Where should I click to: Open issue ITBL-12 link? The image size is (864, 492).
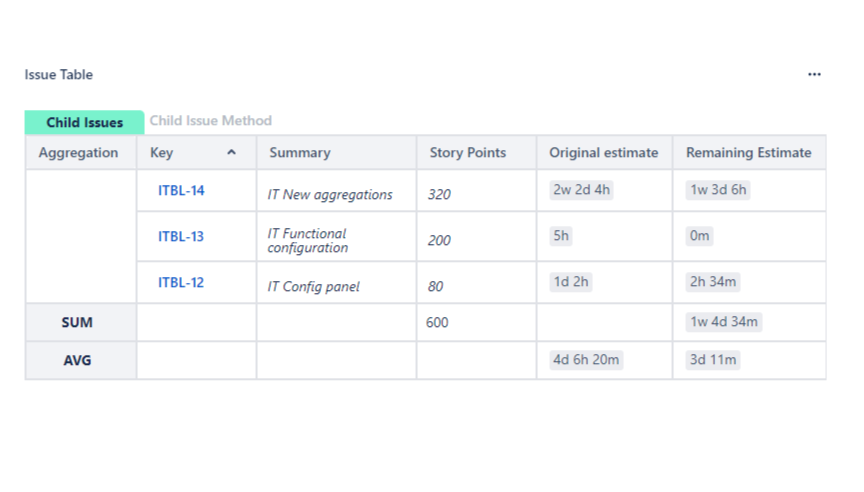(x=181, y=282)
